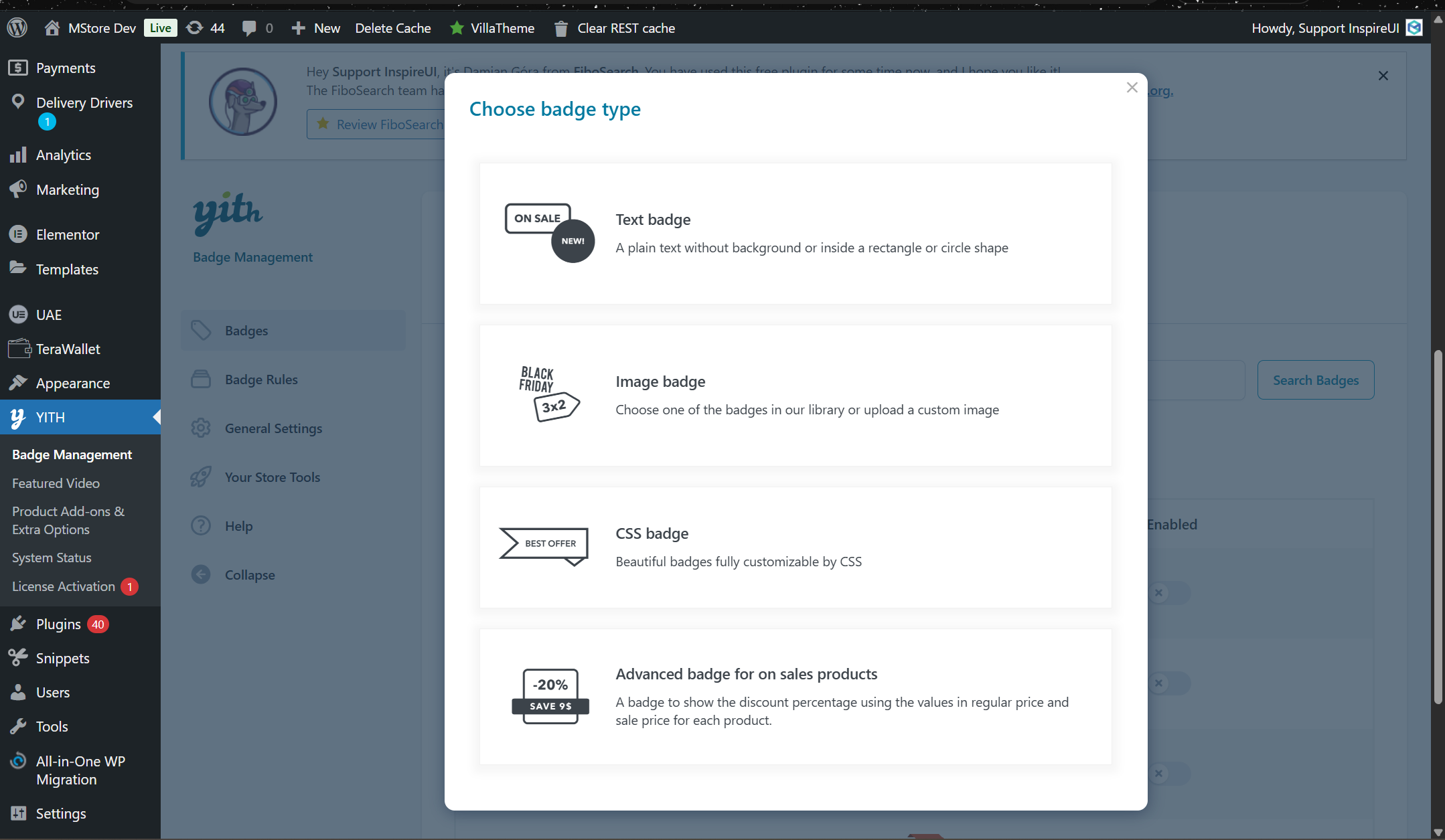Choose the Image badge type

(795, 396)
